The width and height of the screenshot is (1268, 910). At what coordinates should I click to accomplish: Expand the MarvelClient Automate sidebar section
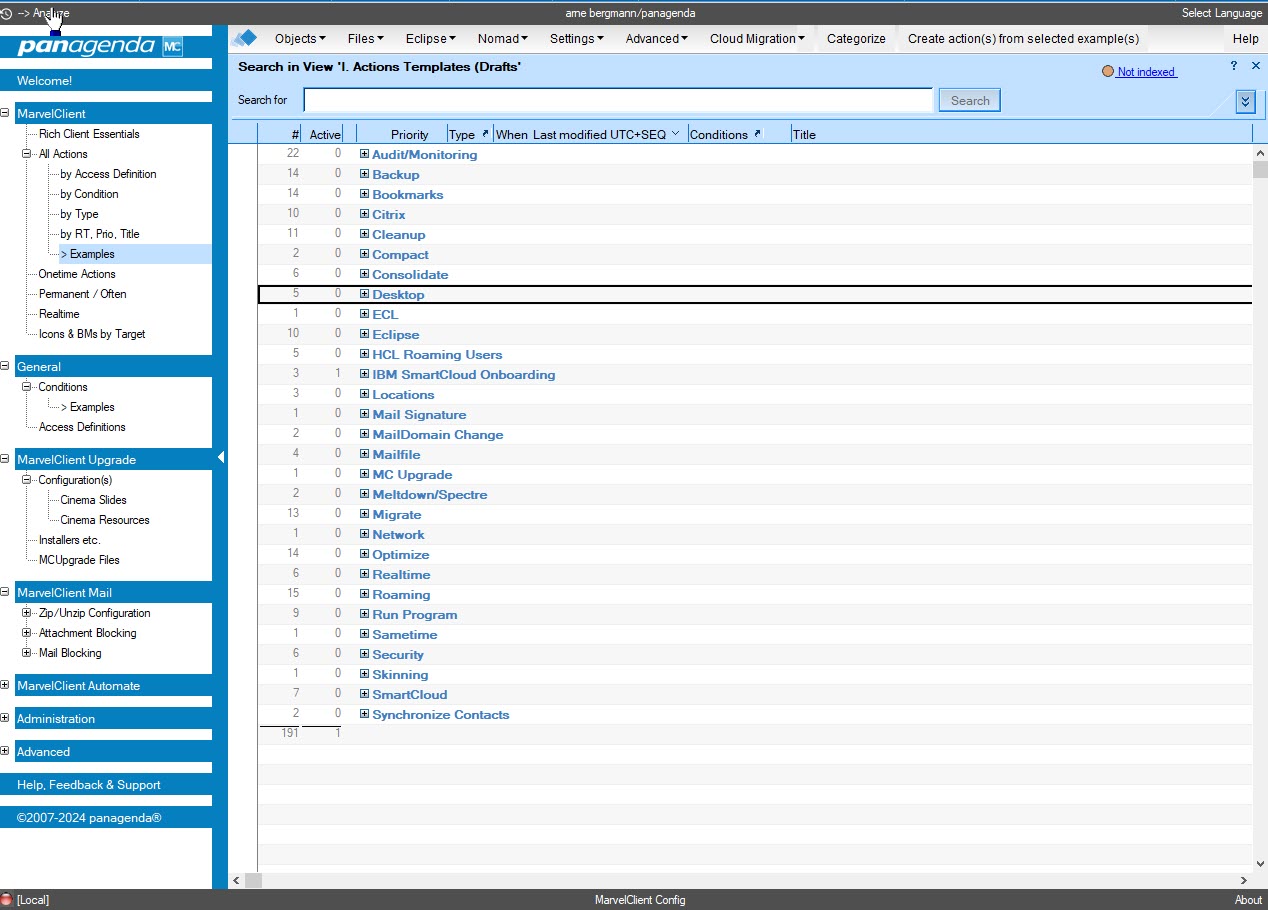5,685
